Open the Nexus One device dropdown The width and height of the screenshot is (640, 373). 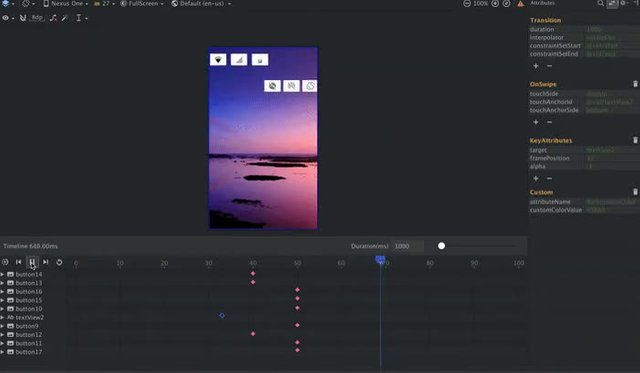click(x=66, y=4)
